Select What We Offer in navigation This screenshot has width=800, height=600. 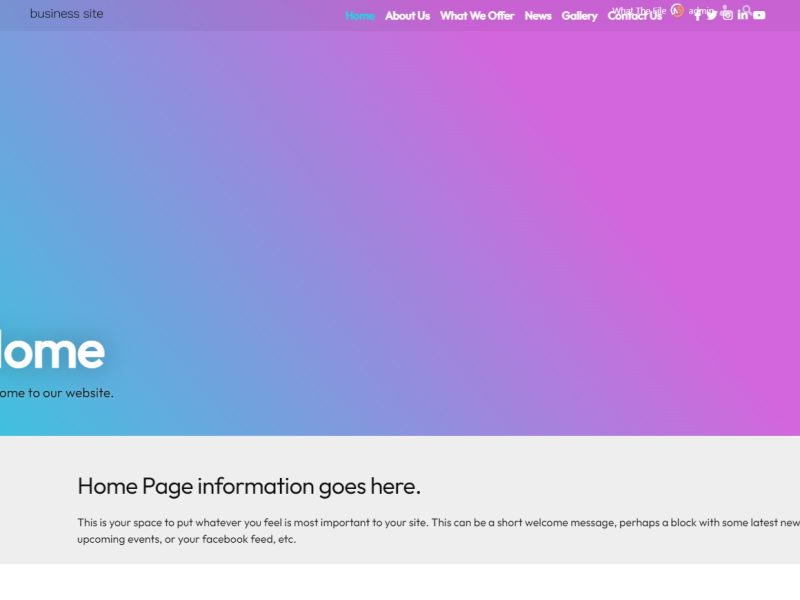coord(477,16)
